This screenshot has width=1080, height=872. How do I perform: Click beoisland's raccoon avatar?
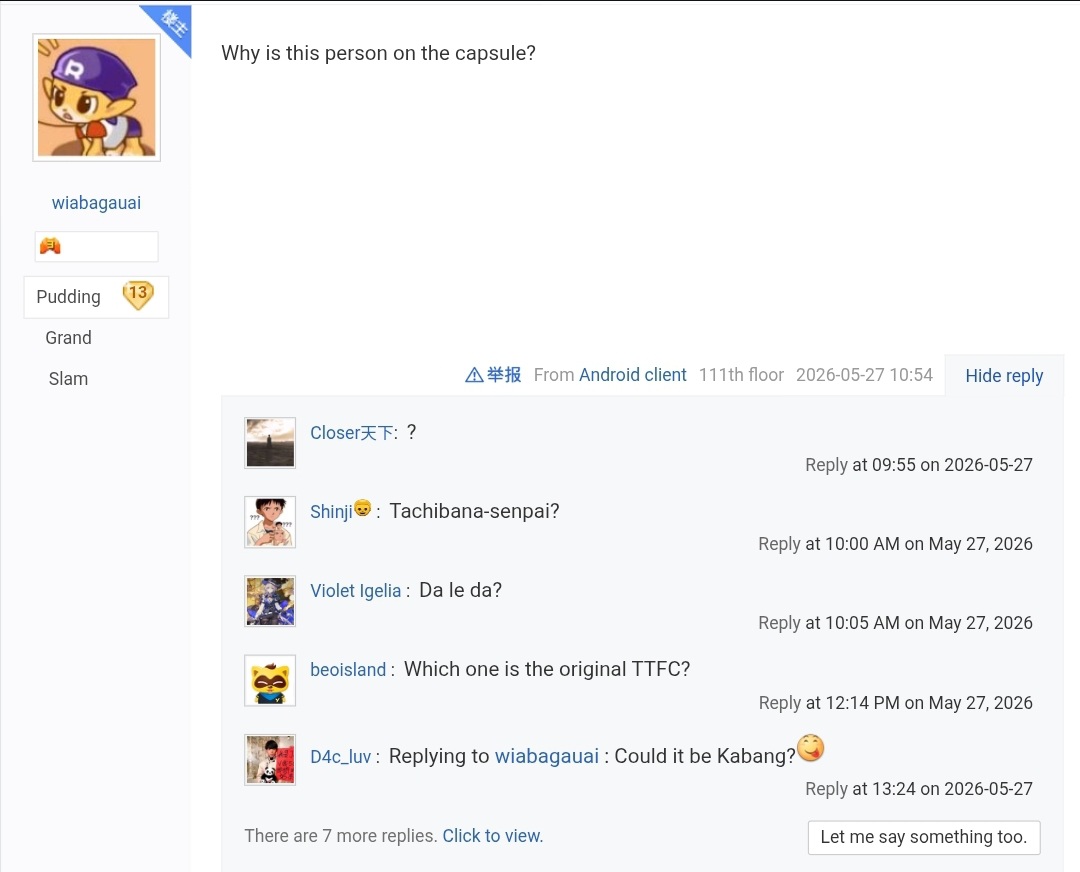[270, 681]
